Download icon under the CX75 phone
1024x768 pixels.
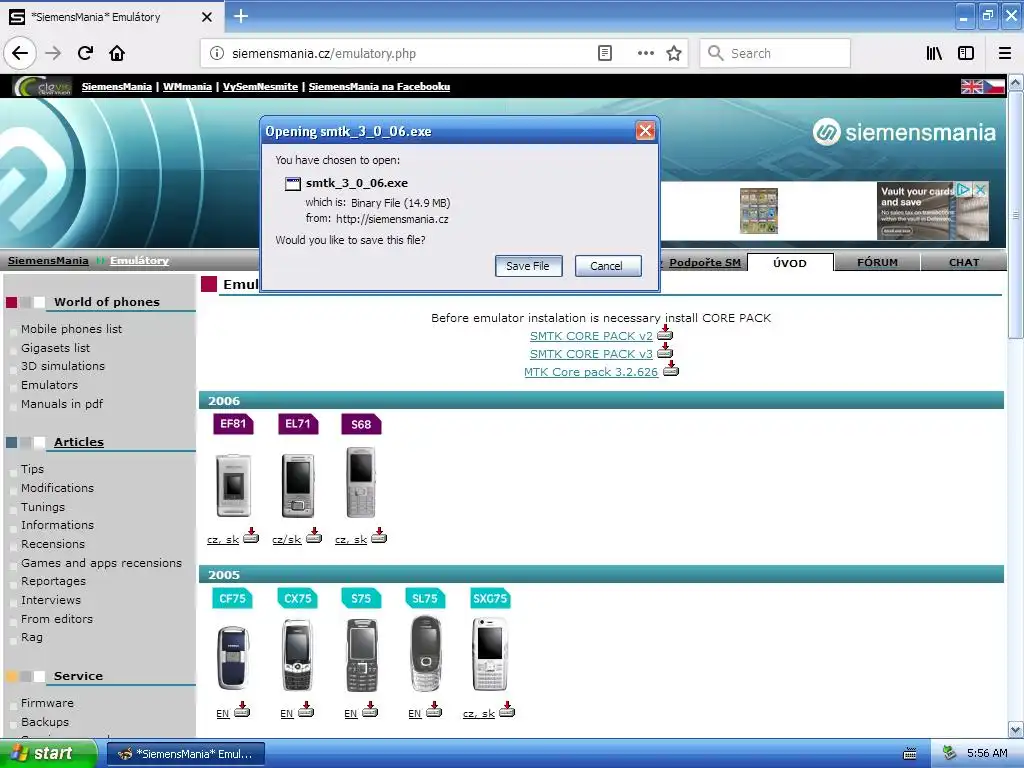pos(306,710)
